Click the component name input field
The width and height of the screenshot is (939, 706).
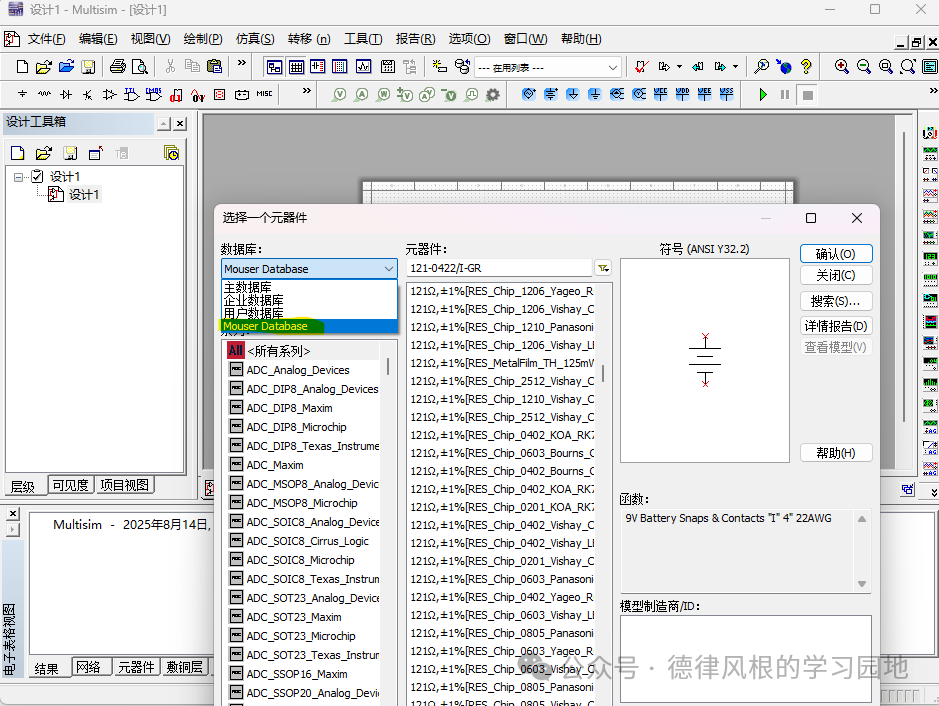[499, 268]
